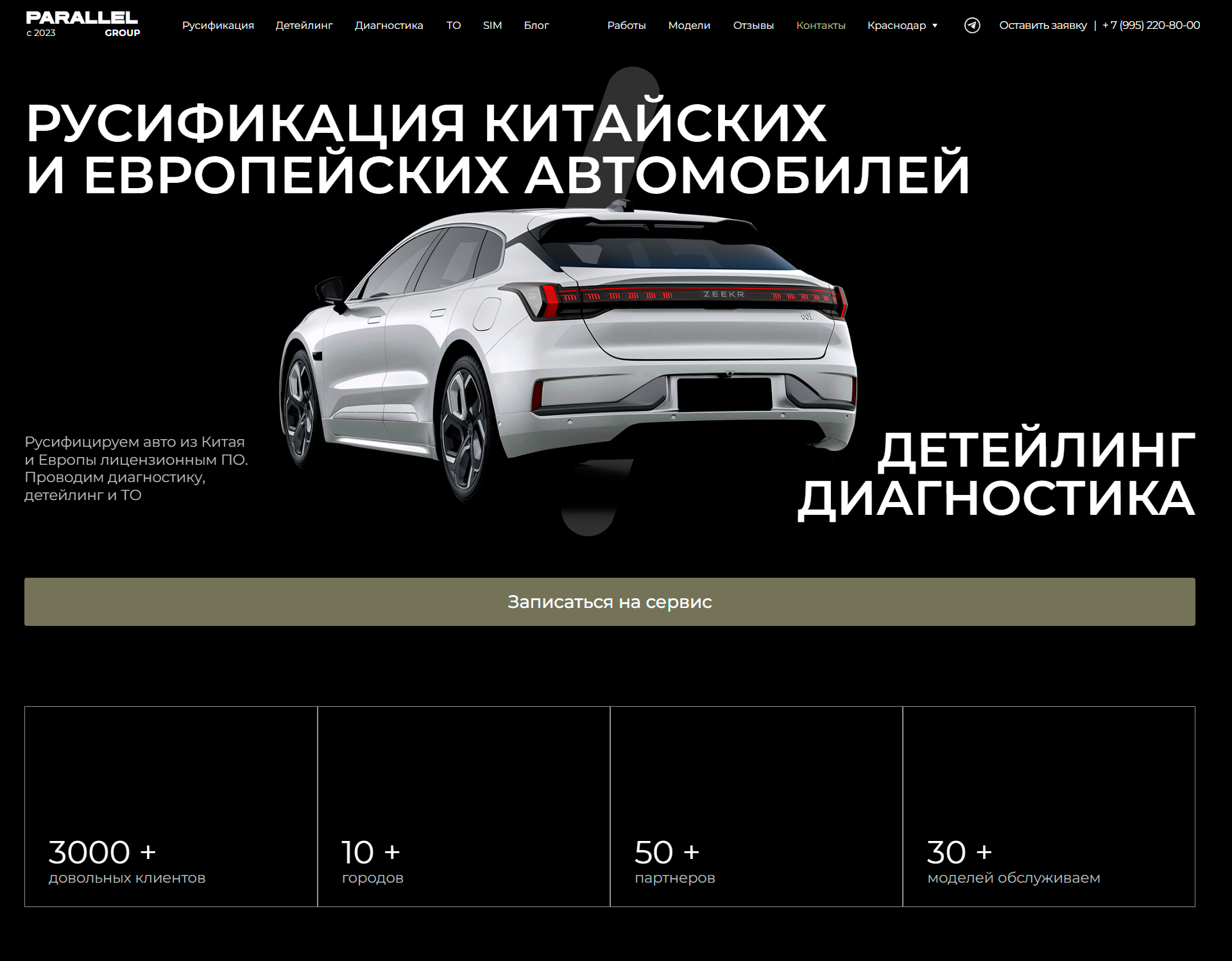This screenshot has height=961, width=1232.
Task: Click the Детейлинг Диагностика large heading
Action: tap(996, 474)
